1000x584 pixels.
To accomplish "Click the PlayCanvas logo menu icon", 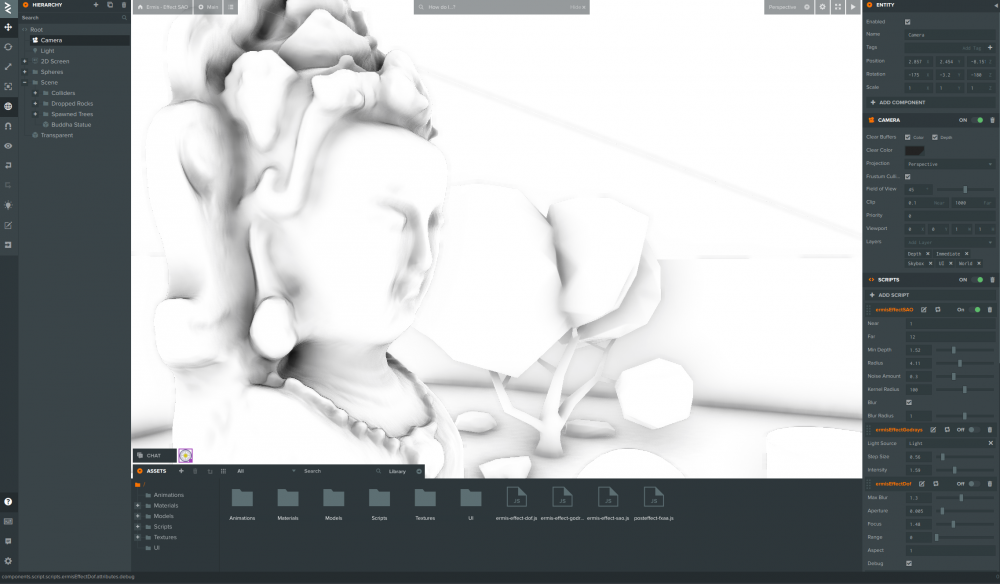I will click(8, 8).
